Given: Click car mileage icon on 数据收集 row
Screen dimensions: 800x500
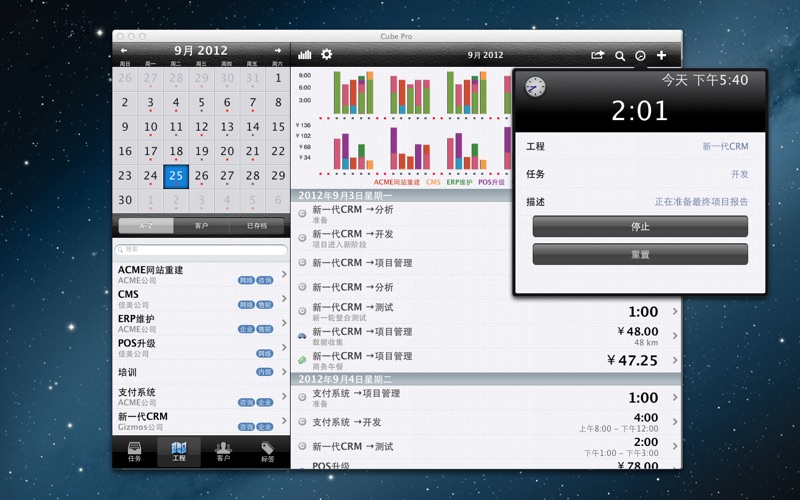Looking at the screenshot, I should tap(302, 336).
